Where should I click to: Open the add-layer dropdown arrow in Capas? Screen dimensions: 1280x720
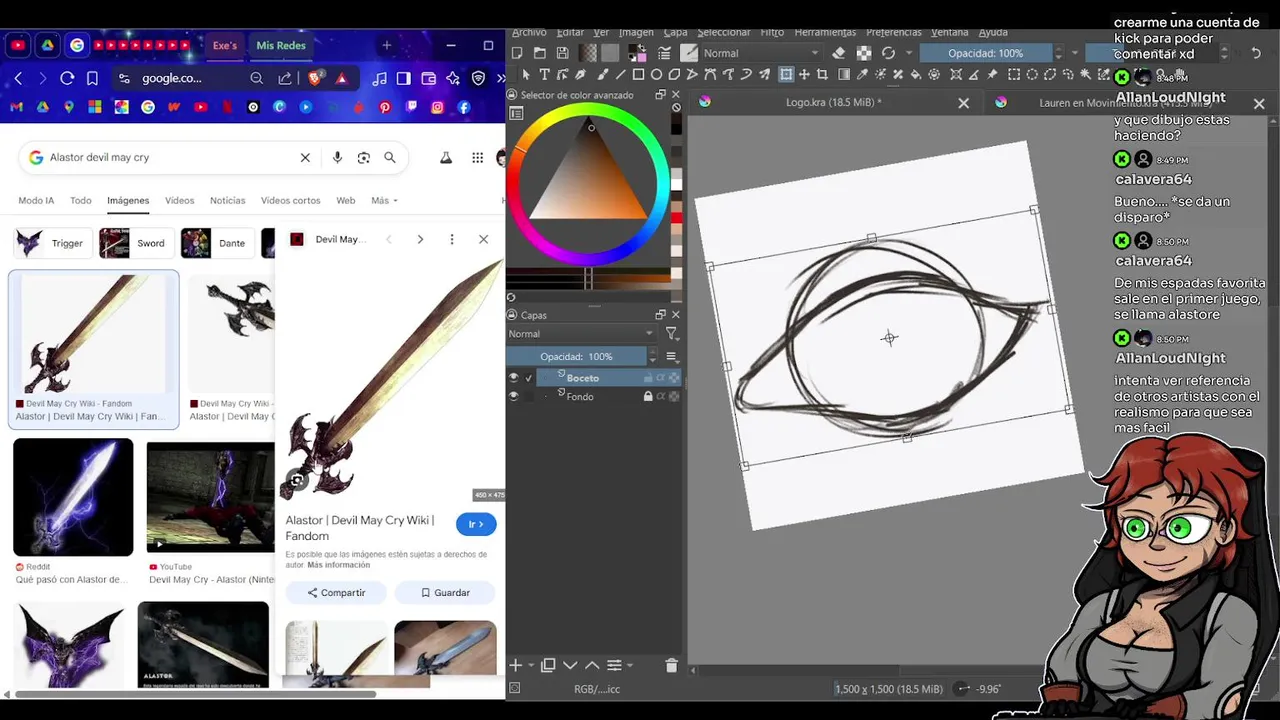pos(530,665)
